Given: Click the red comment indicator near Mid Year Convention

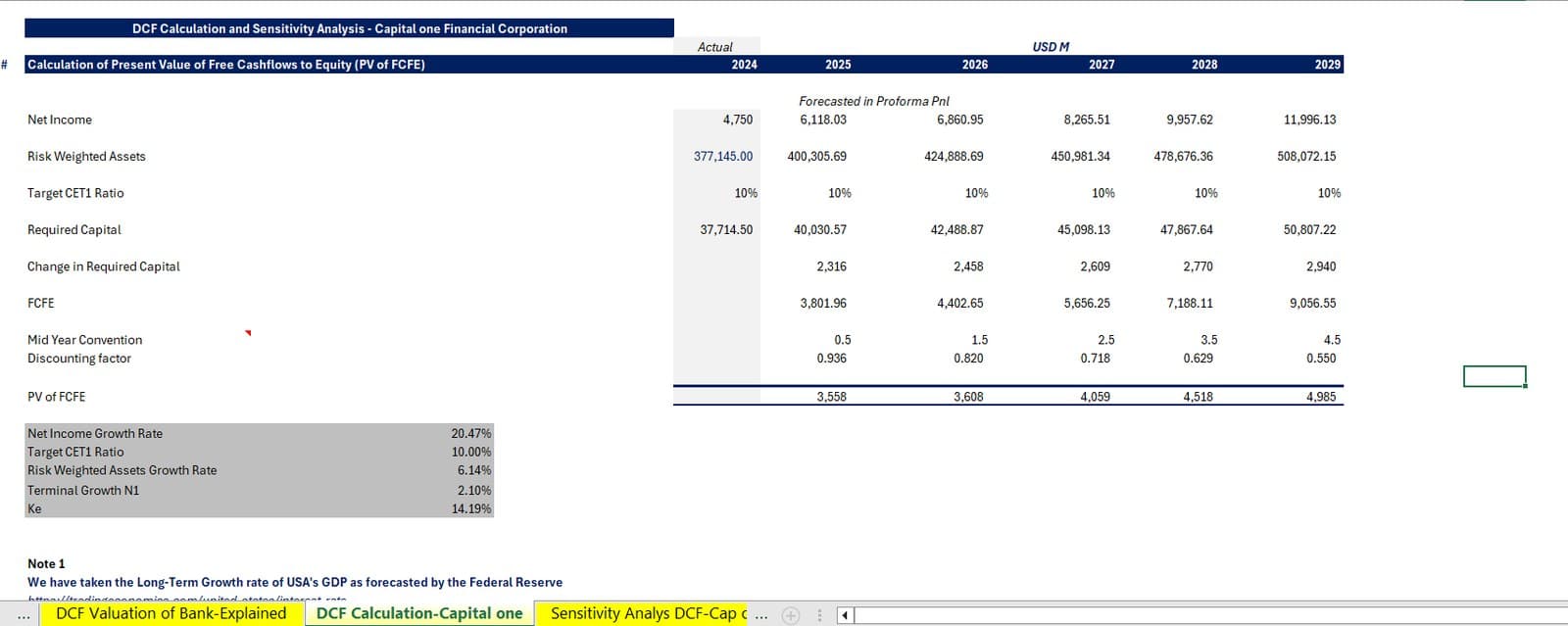Looking at the screenshot, I should (248, 333).
